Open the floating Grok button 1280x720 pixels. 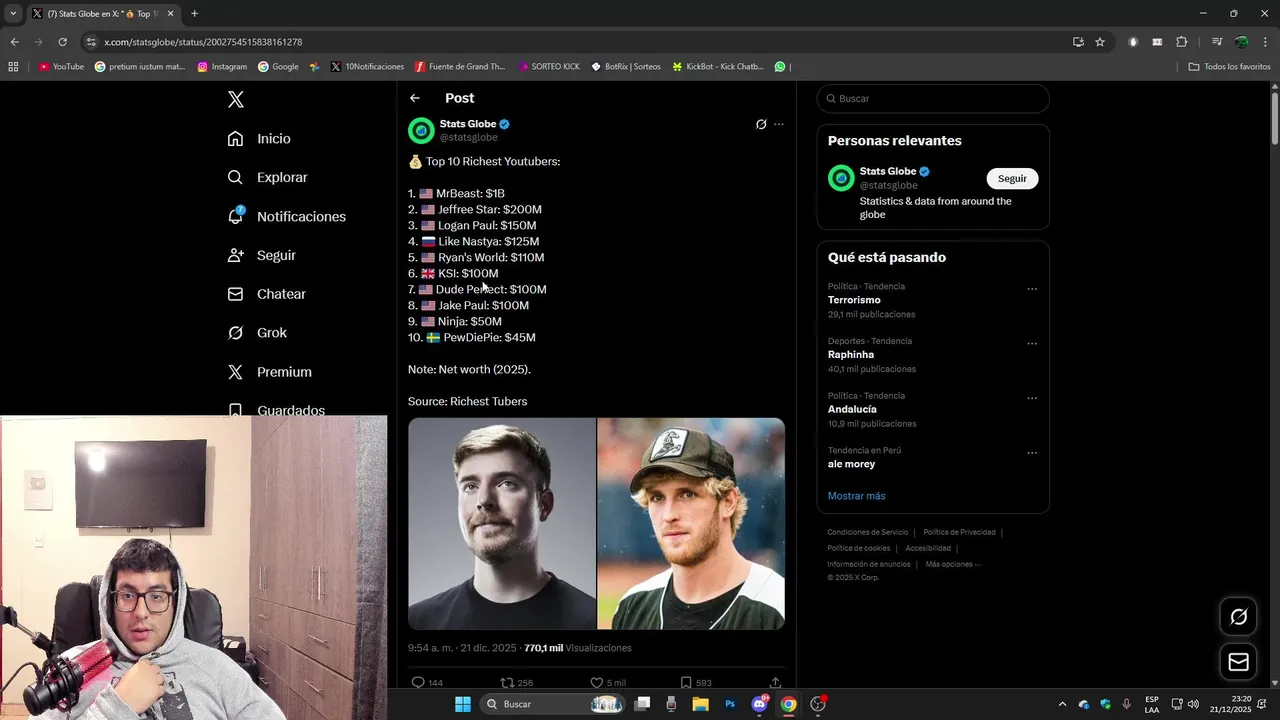click(x=1238, y=617)
